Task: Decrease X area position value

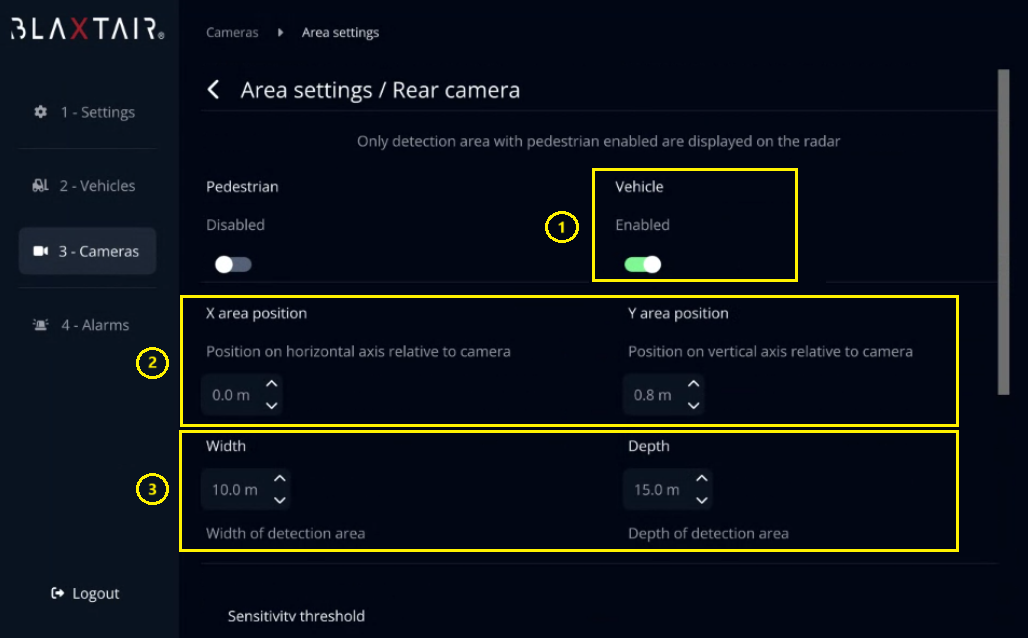Action: point(271,404)
